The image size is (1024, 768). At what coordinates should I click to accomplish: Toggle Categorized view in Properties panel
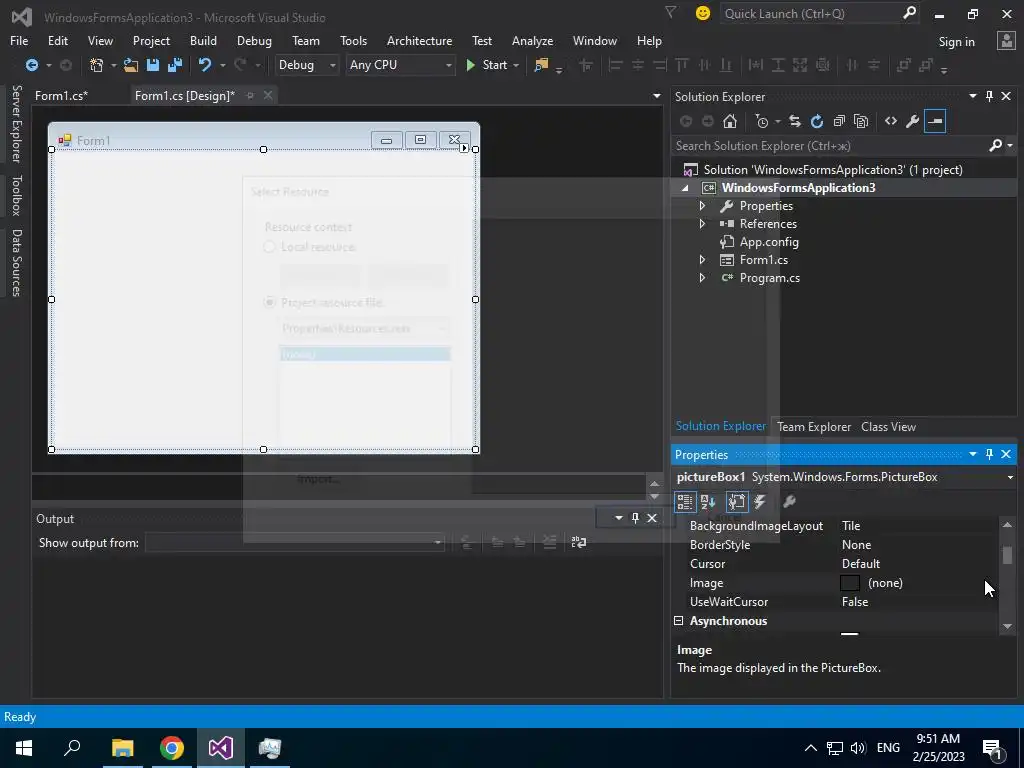pos(684,502)
